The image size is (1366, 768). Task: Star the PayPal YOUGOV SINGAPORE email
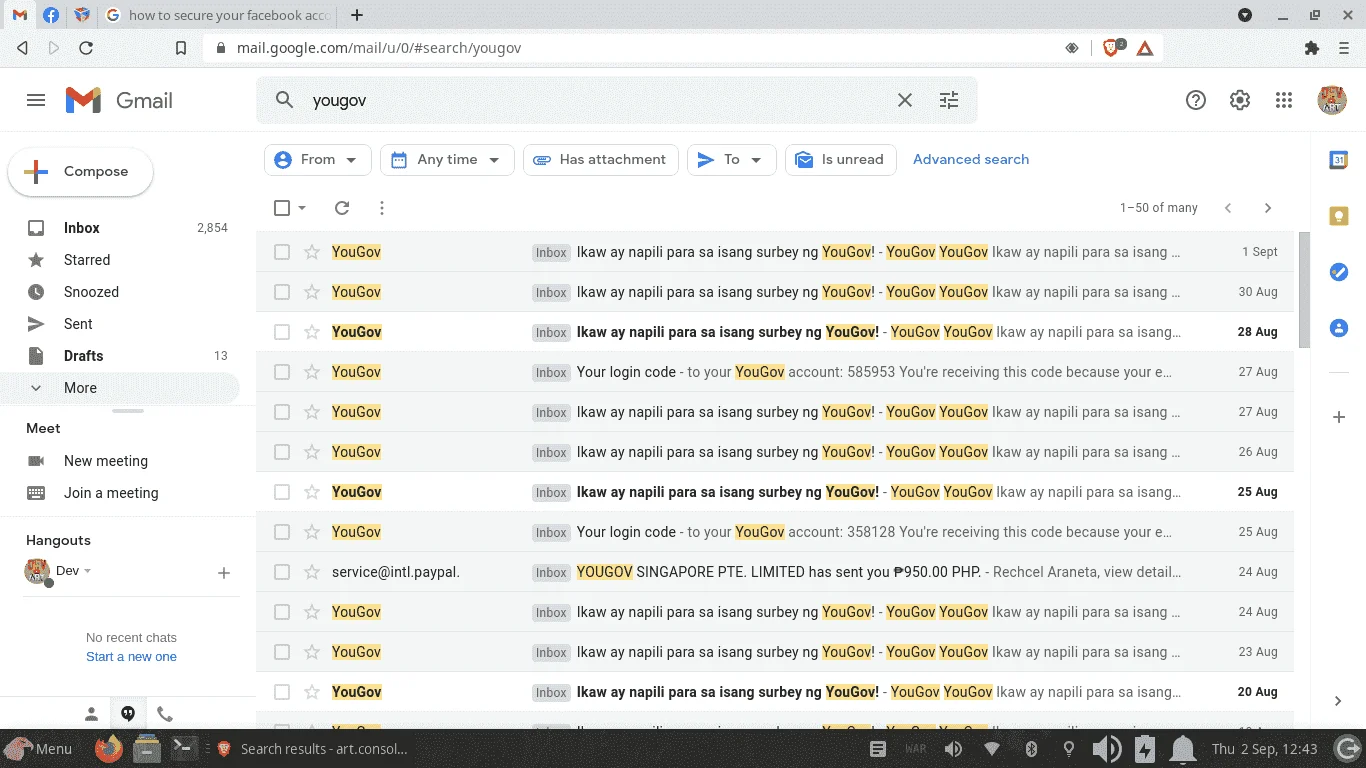pos(312,572)
